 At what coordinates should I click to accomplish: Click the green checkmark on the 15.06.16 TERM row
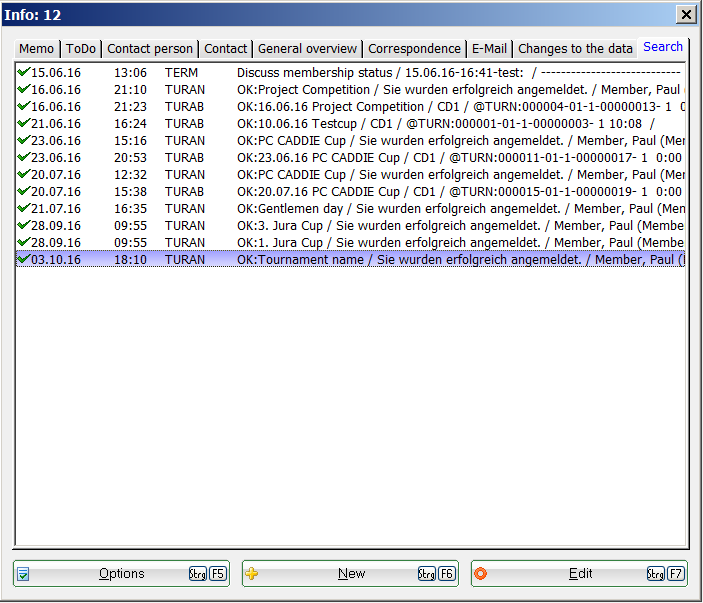(23, 72)
